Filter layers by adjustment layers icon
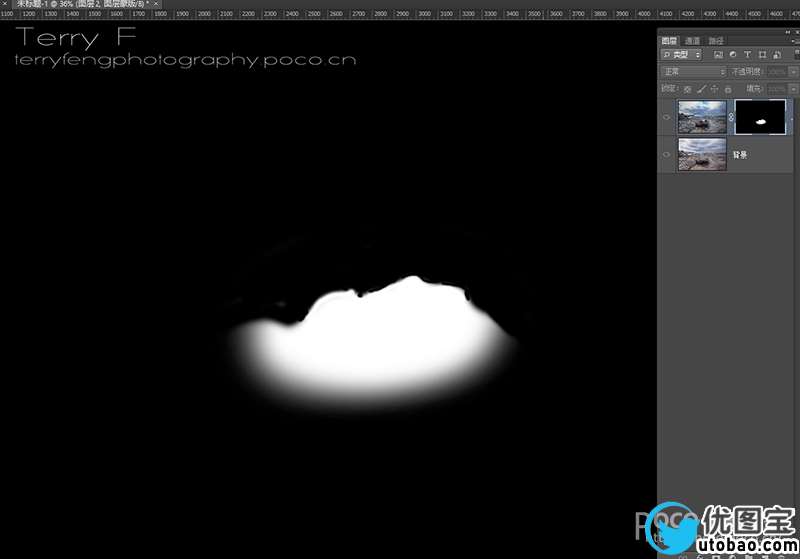This screenshot has width=800, height=559. click(733, 55)
